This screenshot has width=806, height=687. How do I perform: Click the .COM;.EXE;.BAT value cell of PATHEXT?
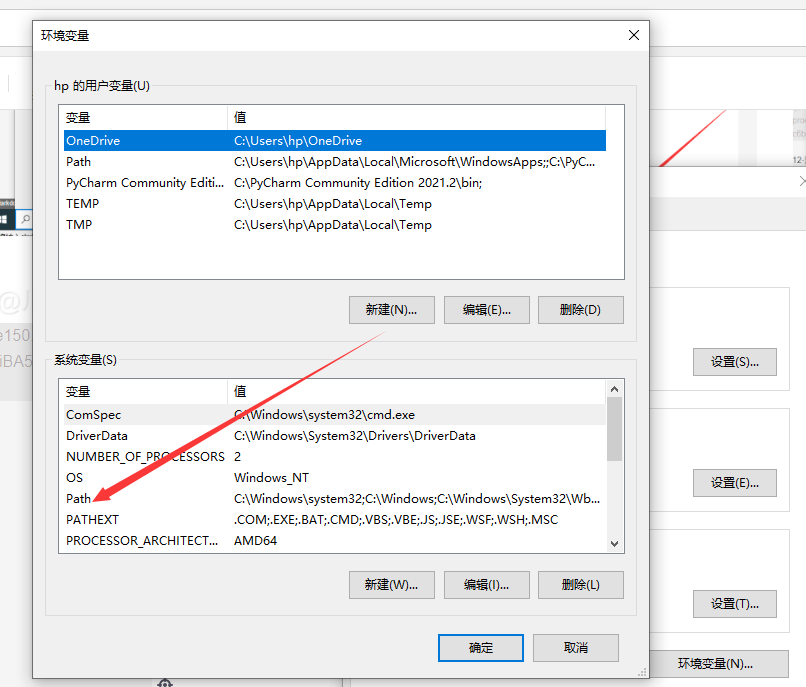click(x=396, y=520)
